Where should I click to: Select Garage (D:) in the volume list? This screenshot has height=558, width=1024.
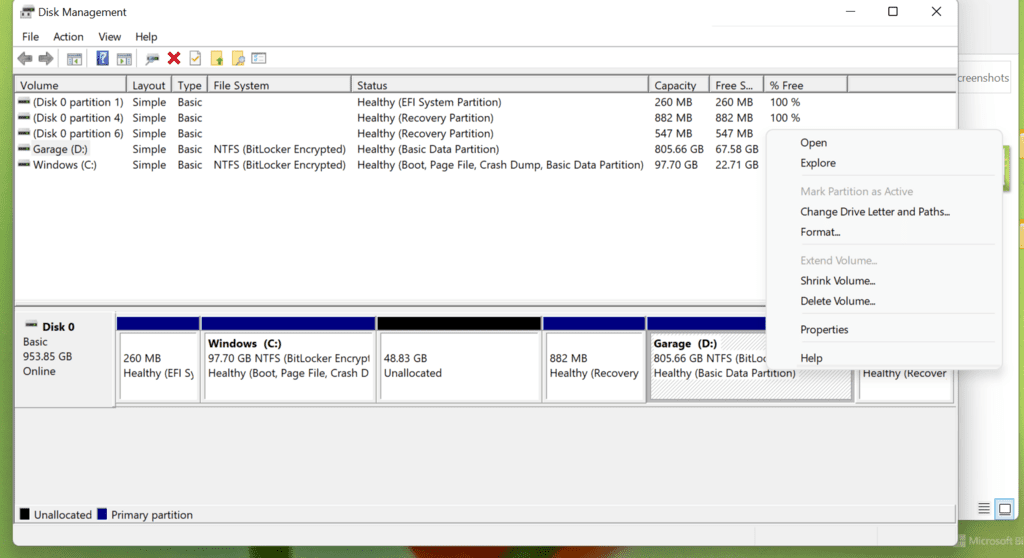(60, 149)
